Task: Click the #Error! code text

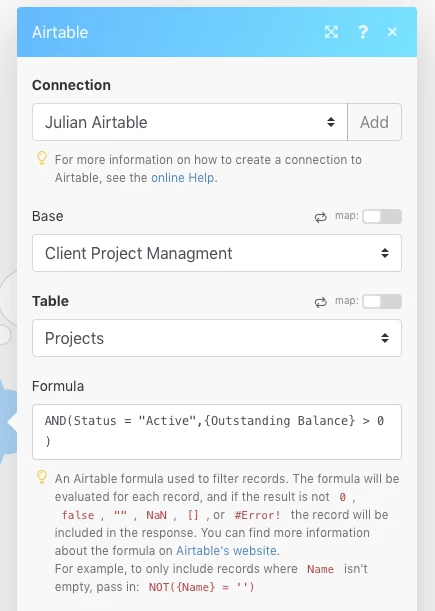Action: [x=257, y=515]
